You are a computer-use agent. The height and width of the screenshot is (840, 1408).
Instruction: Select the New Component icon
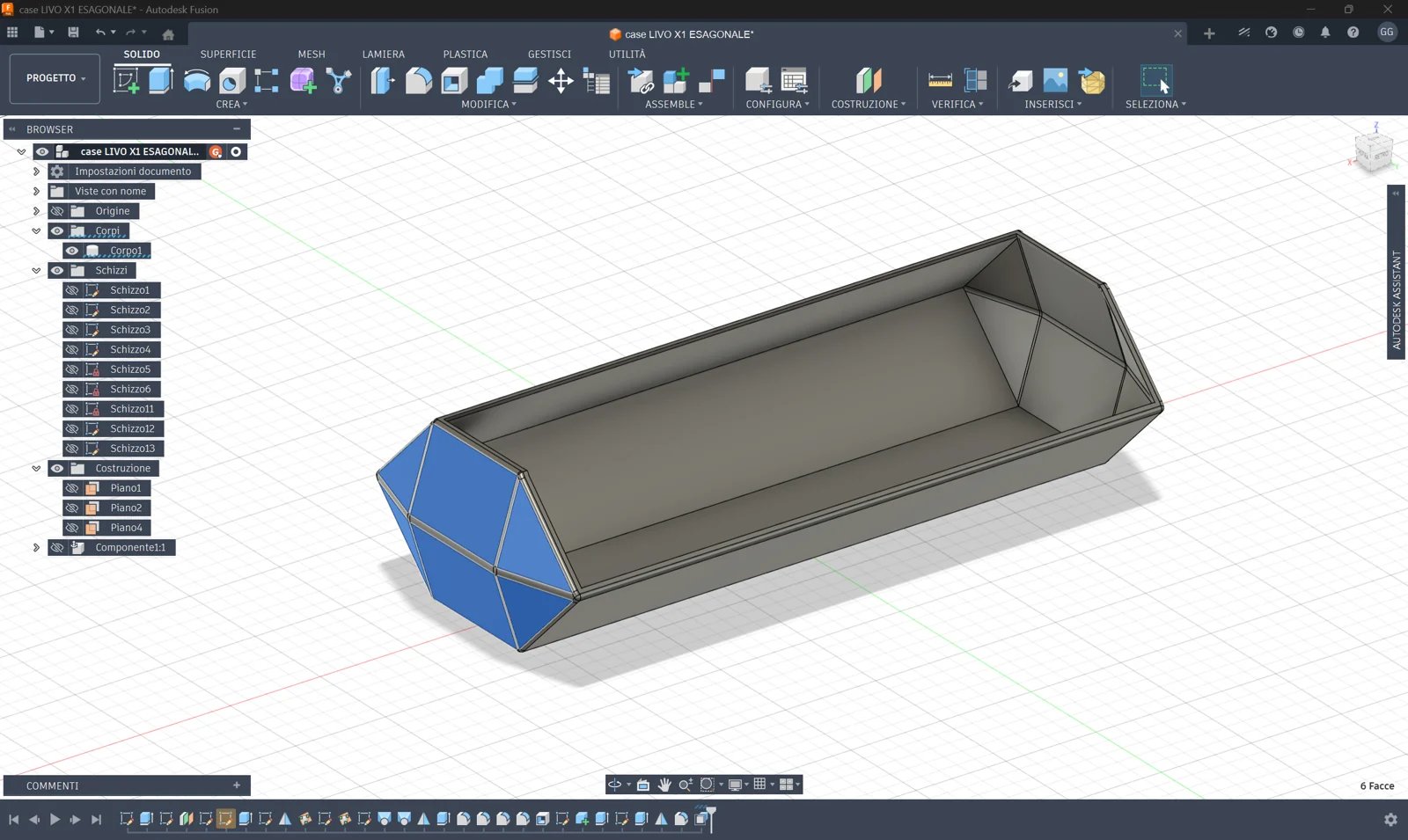click(676, 81)
